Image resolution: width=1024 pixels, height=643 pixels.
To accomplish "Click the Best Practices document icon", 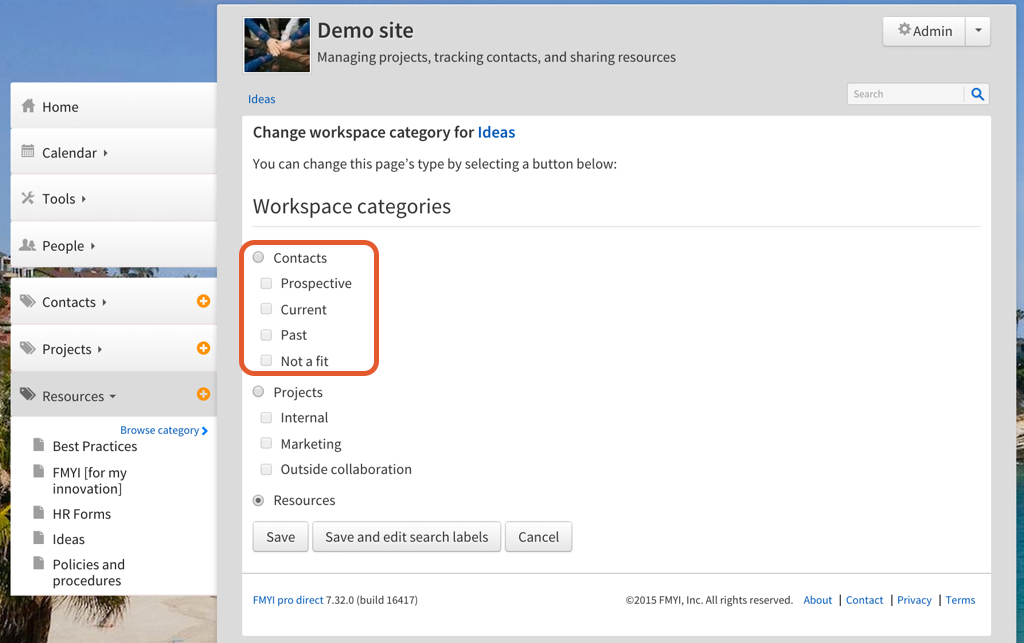I will 39,445.
